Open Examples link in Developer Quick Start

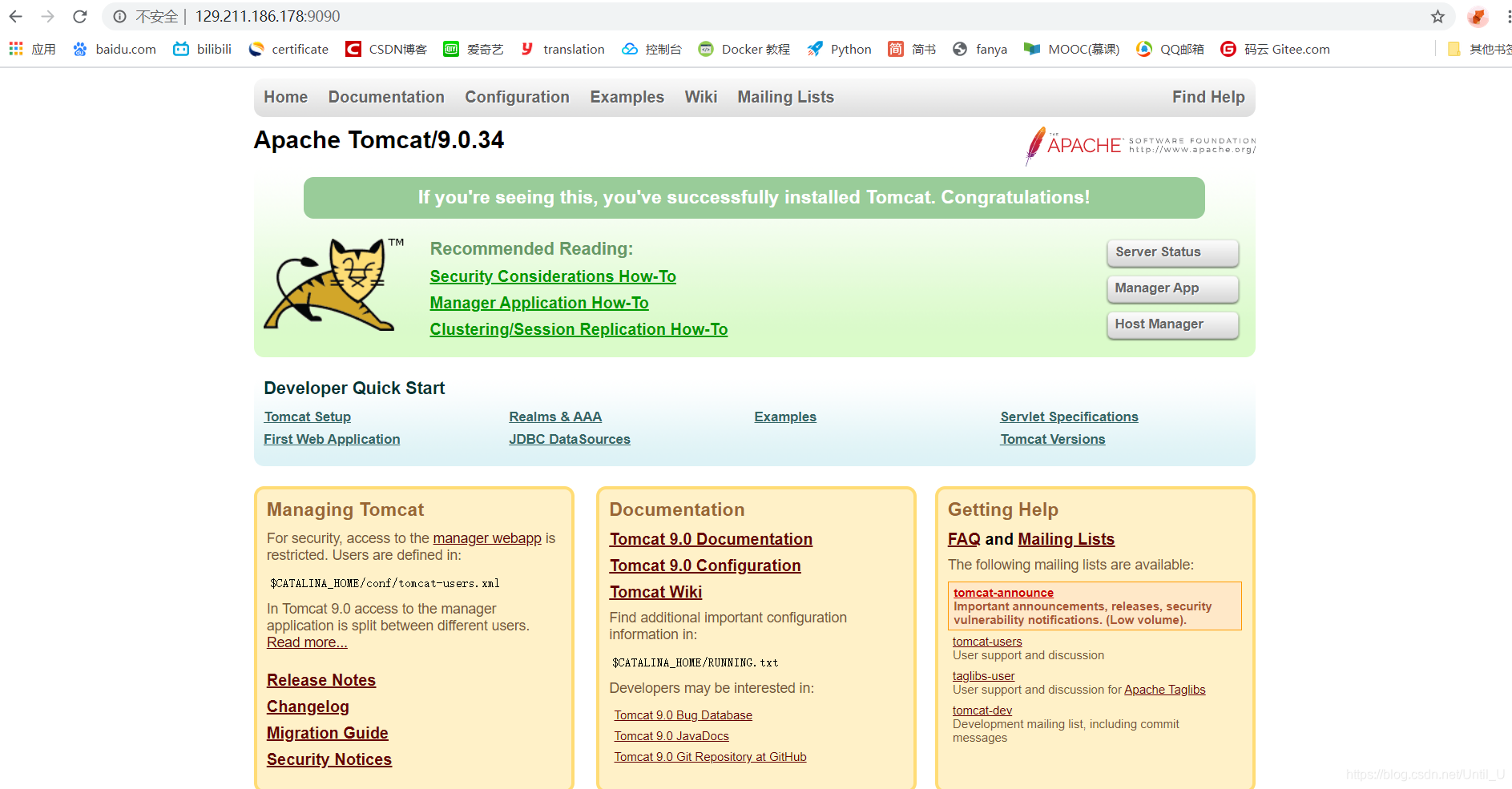point(785,417)
